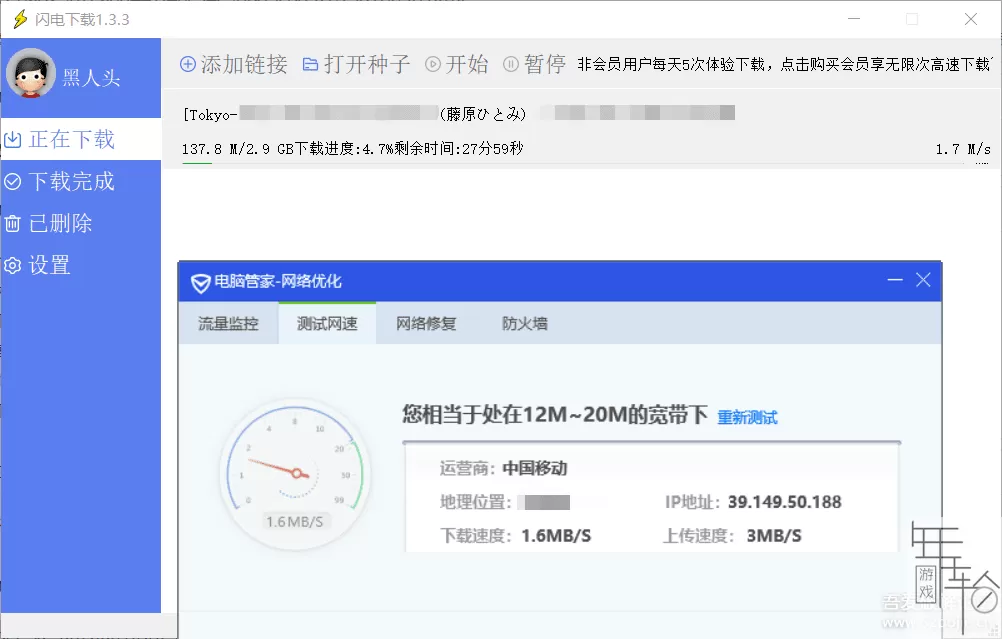Open the user avatar profile picture
This screenshot has width=1002, height=639.
coord(31,73)
